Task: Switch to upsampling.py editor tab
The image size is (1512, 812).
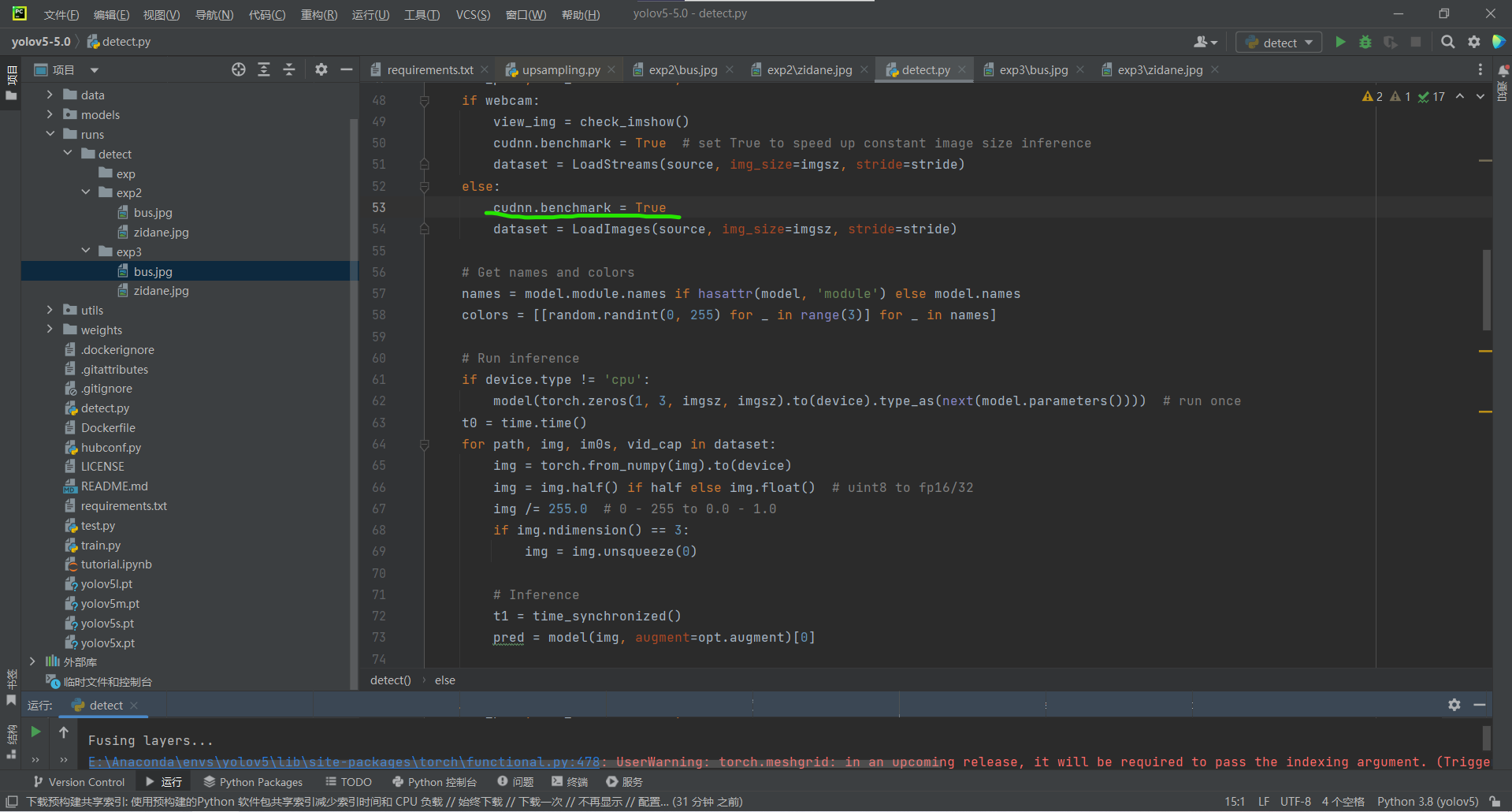Action: click(x=561, y=69)
